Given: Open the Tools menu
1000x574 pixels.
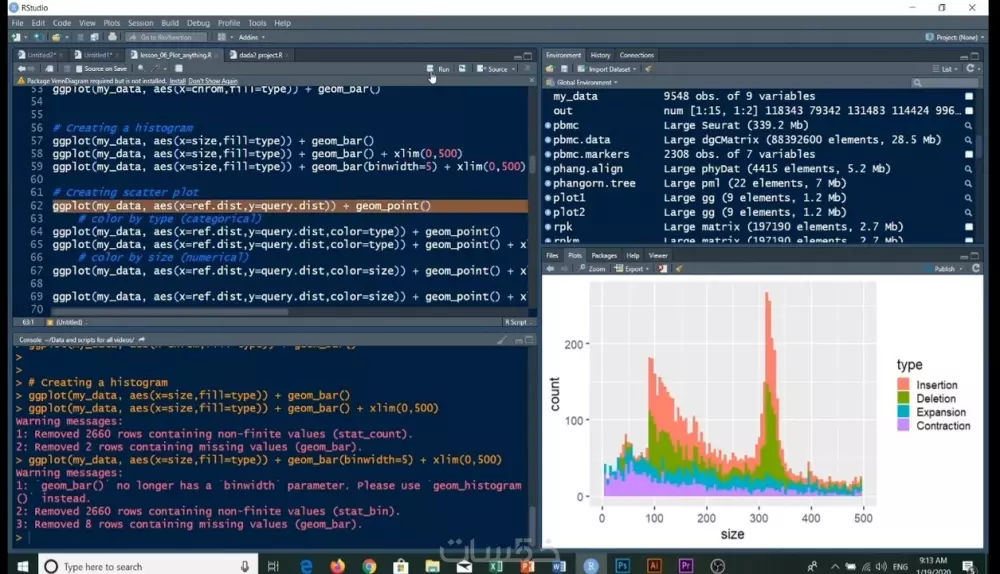Looking at the screenshot, I should (x=257, y=23).
